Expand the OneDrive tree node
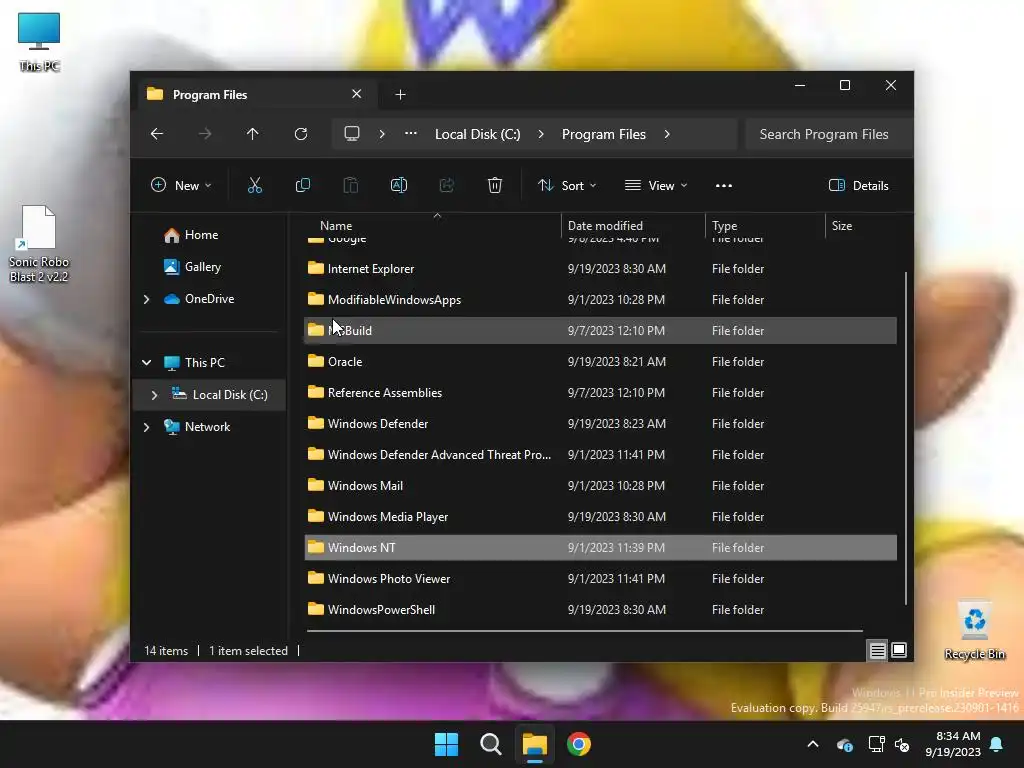The height and width of the screenshot is (768, 1024). (x=146, y=299)
